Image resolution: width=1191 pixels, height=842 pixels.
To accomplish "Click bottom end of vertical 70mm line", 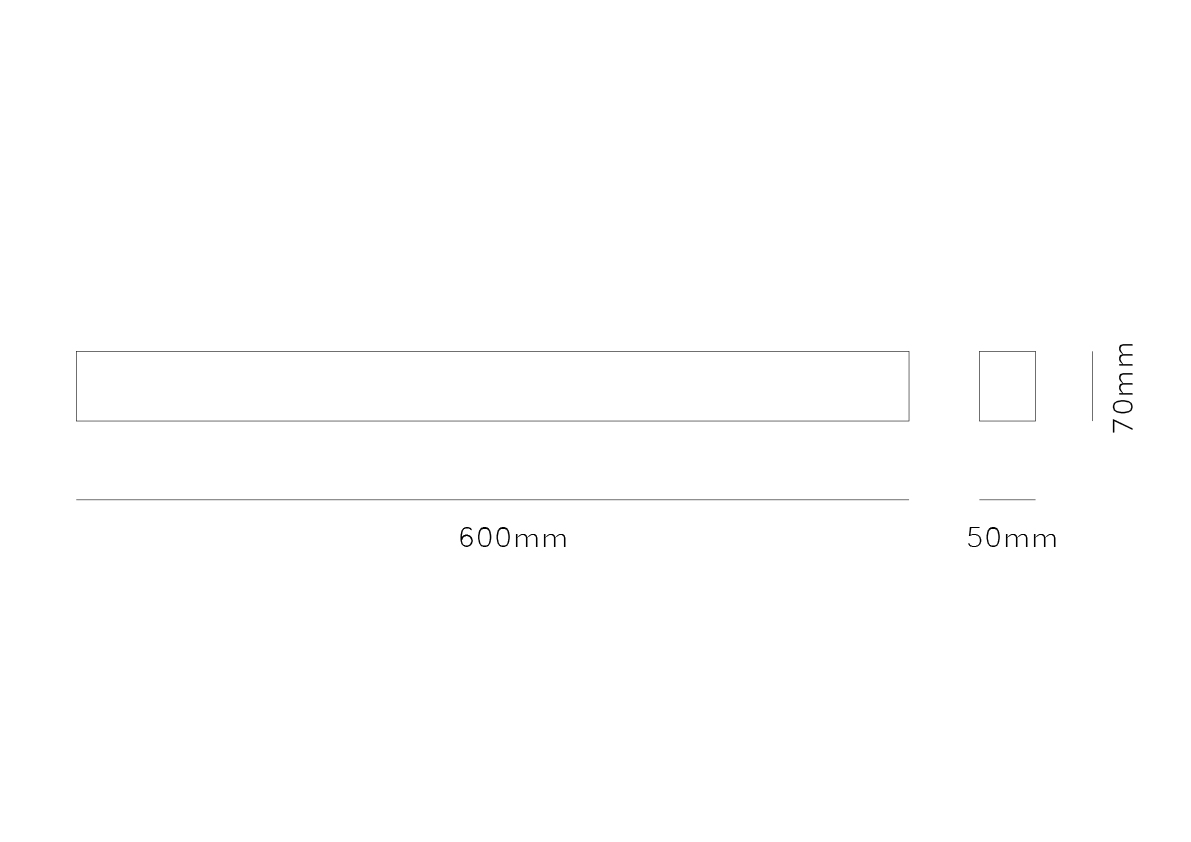I will pyautogui.click(x=1092, y=421).
